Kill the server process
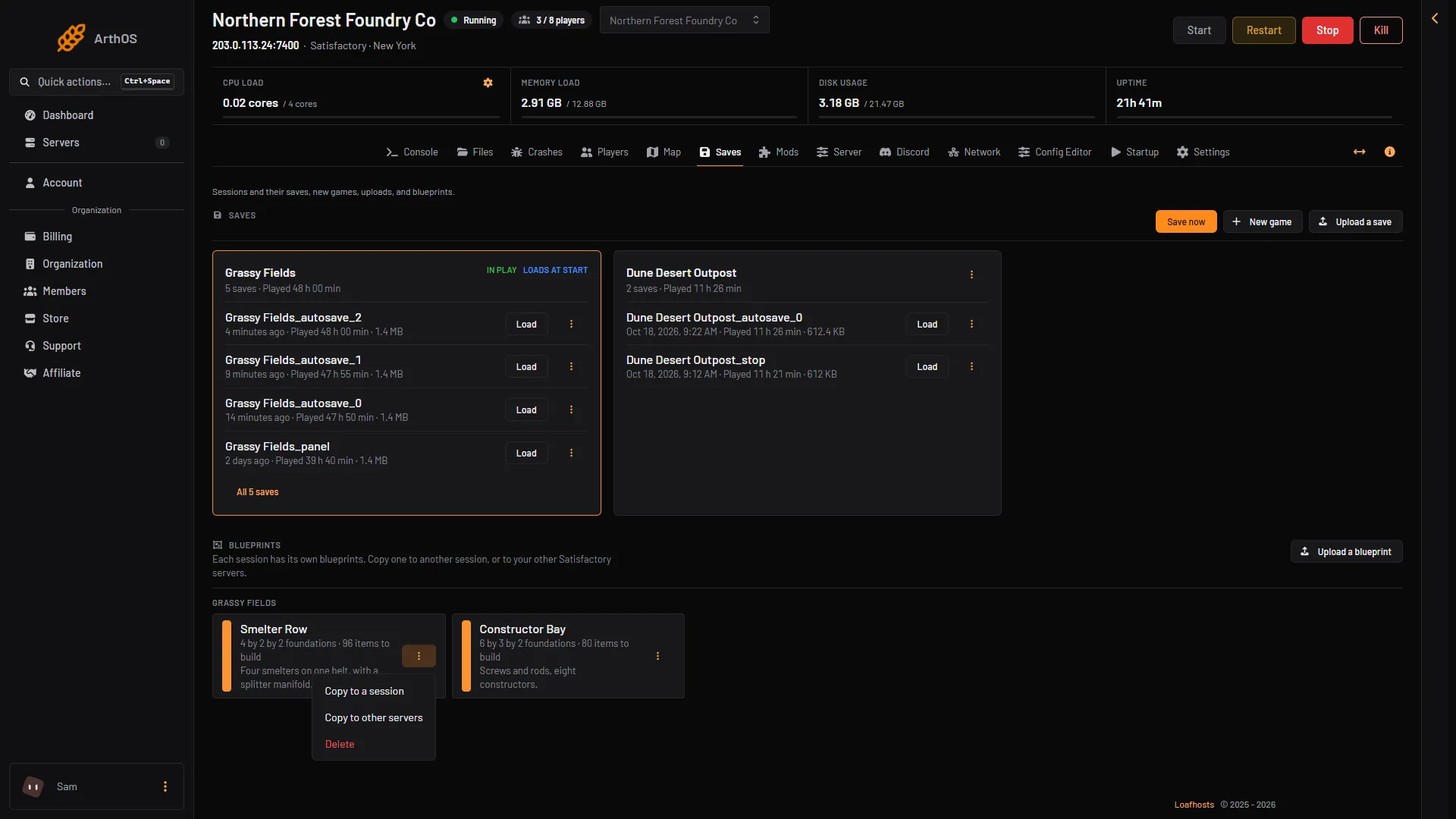 coord(1381,30)
